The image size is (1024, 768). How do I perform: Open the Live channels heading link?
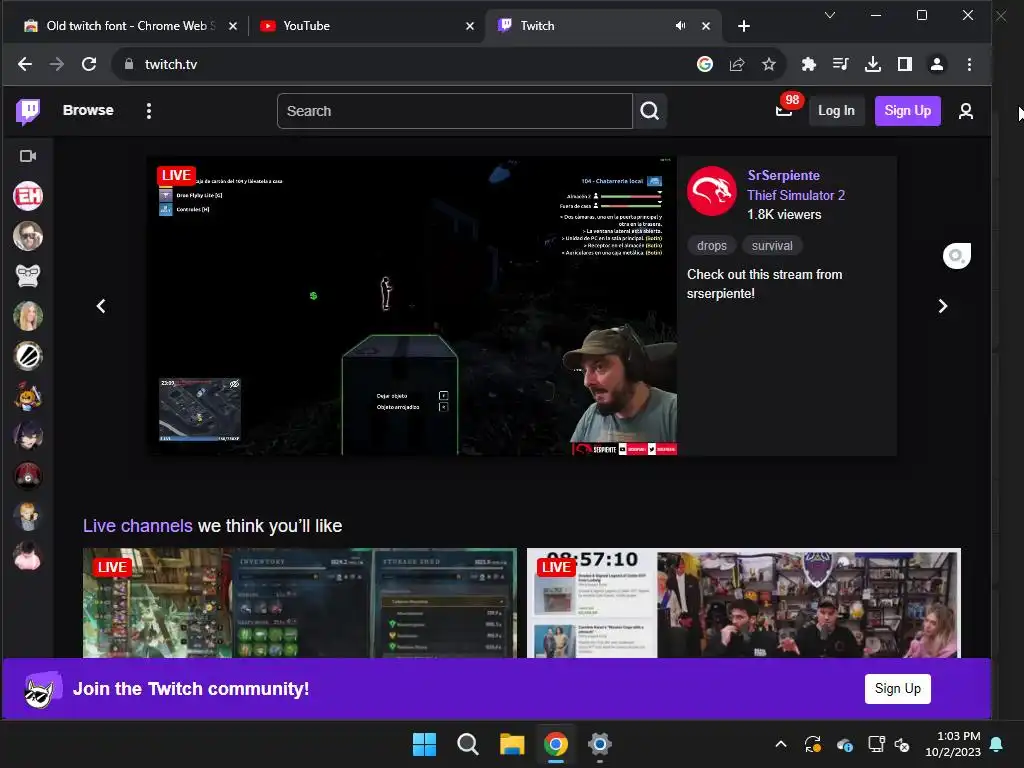pyautogui.click(x=138, y=526)
